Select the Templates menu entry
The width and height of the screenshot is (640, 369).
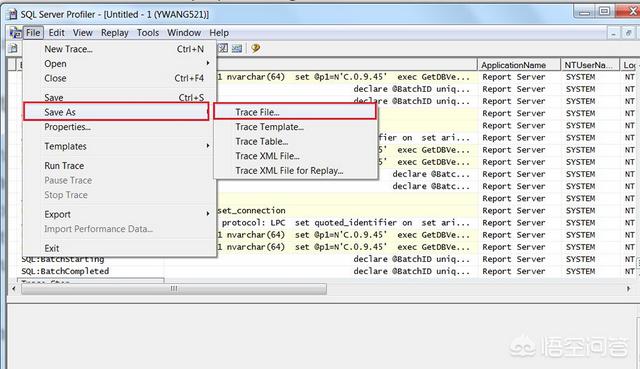click(120, 146)
